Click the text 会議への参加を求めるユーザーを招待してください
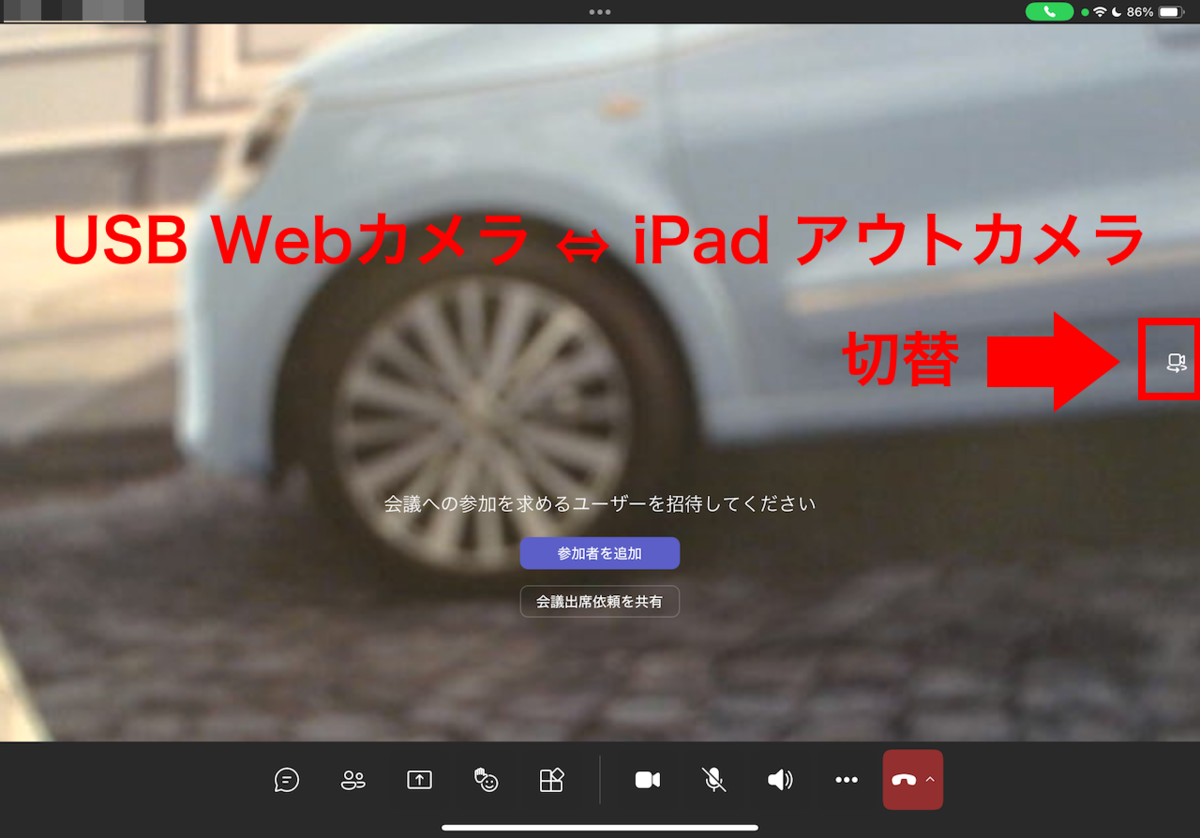 pyautogui.click(x=600, y=504)
